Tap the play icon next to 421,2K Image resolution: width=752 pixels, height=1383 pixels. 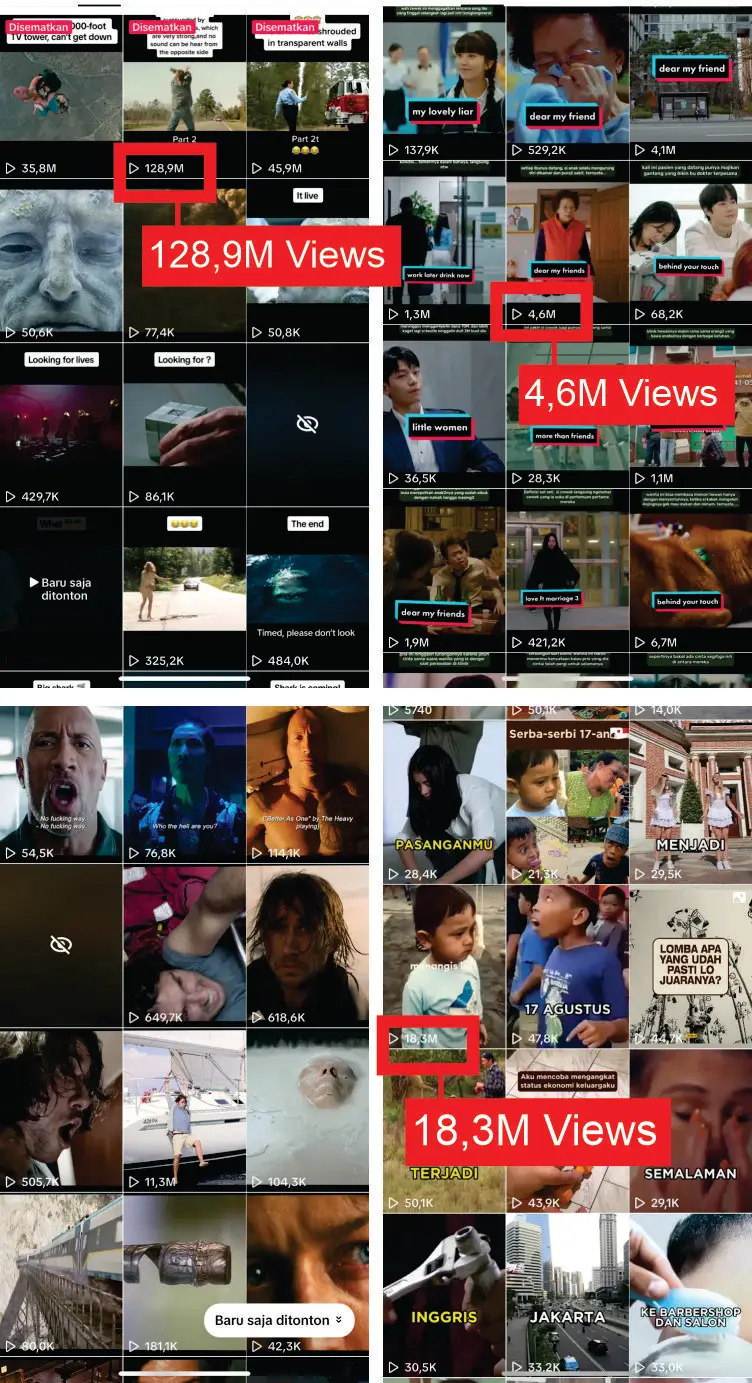(517, 642)
